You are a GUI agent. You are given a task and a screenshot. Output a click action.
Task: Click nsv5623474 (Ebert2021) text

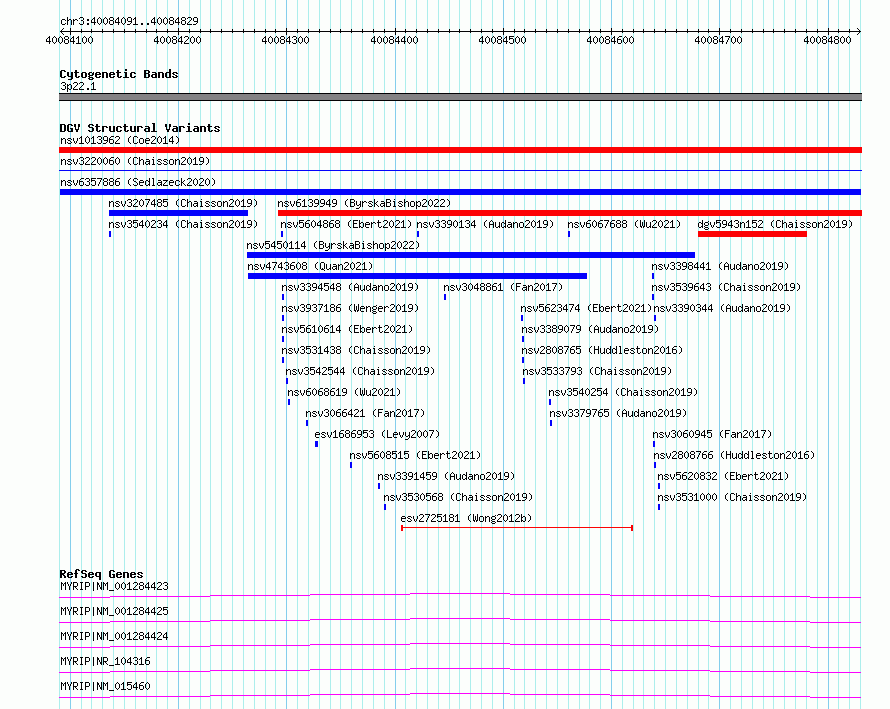click(586, 308)
